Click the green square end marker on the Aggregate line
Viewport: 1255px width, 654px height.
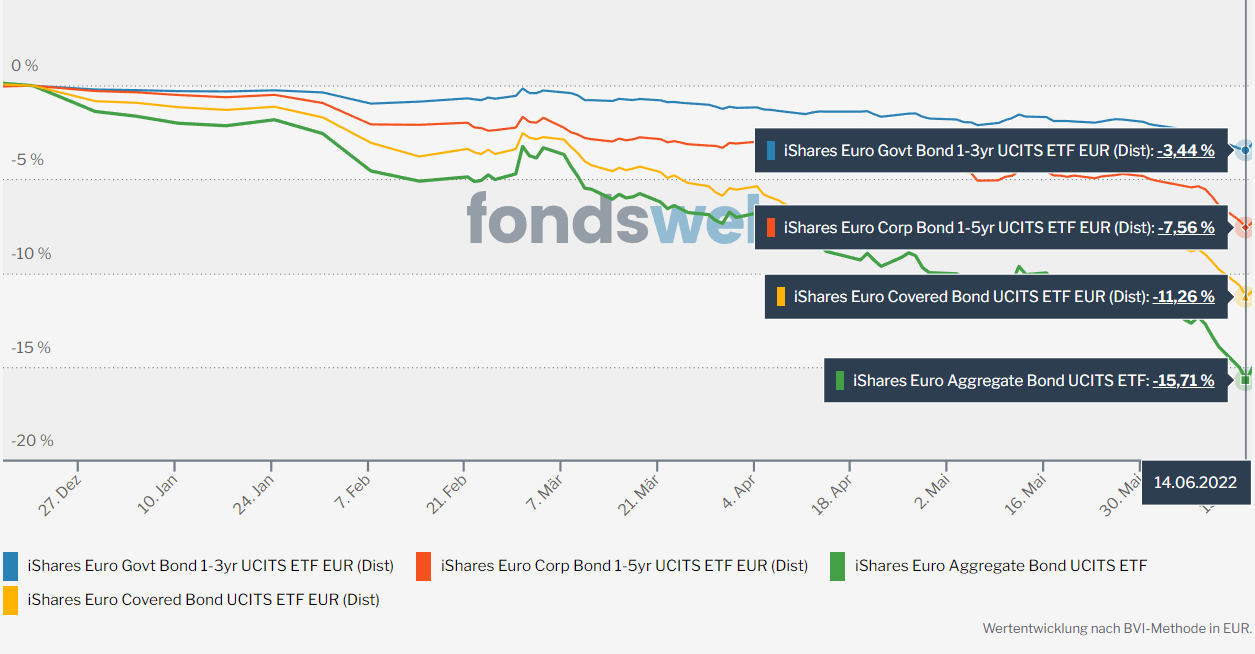[x=1245, y=380]
